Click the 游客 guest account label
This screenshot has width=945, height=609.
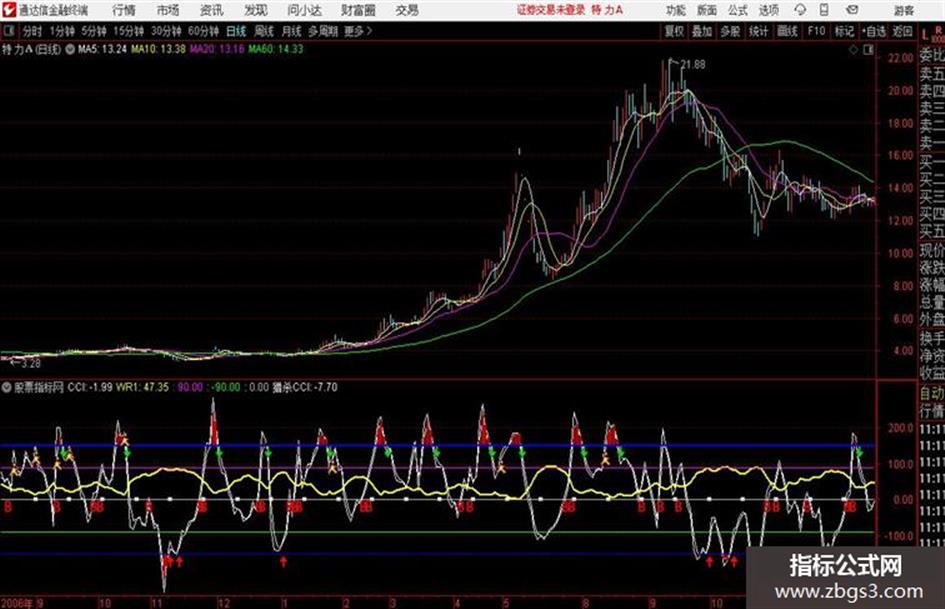[903, 10]
